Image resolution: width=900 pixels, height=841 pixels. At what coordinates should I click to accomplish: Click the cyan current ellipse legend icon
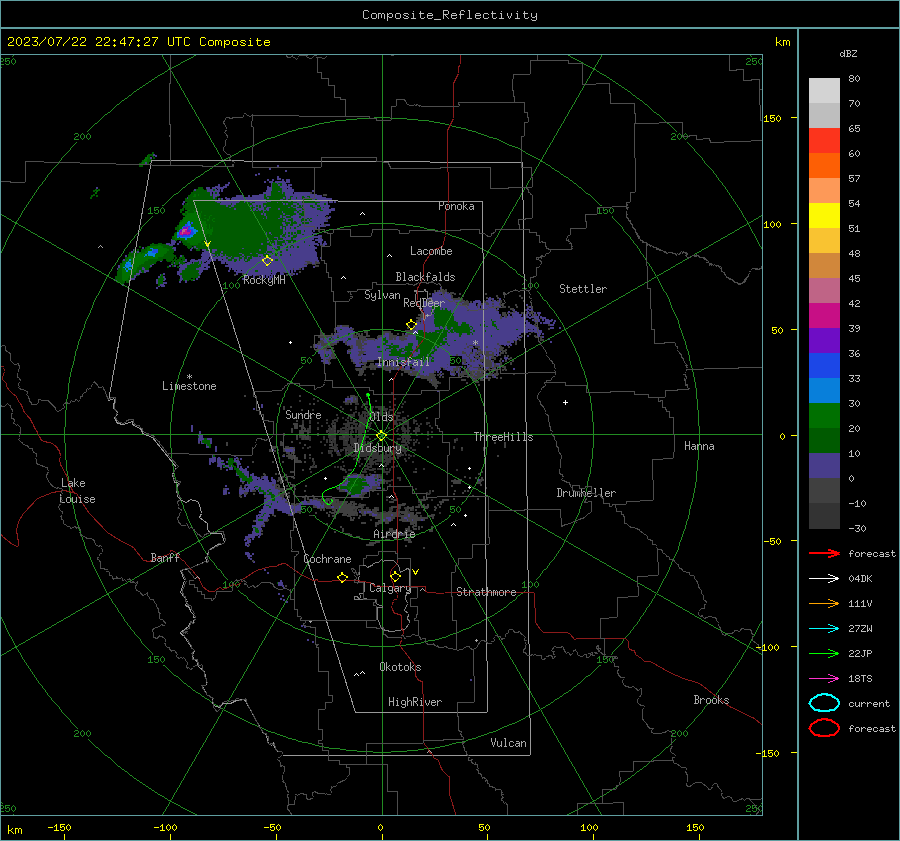tap(824, 703)
